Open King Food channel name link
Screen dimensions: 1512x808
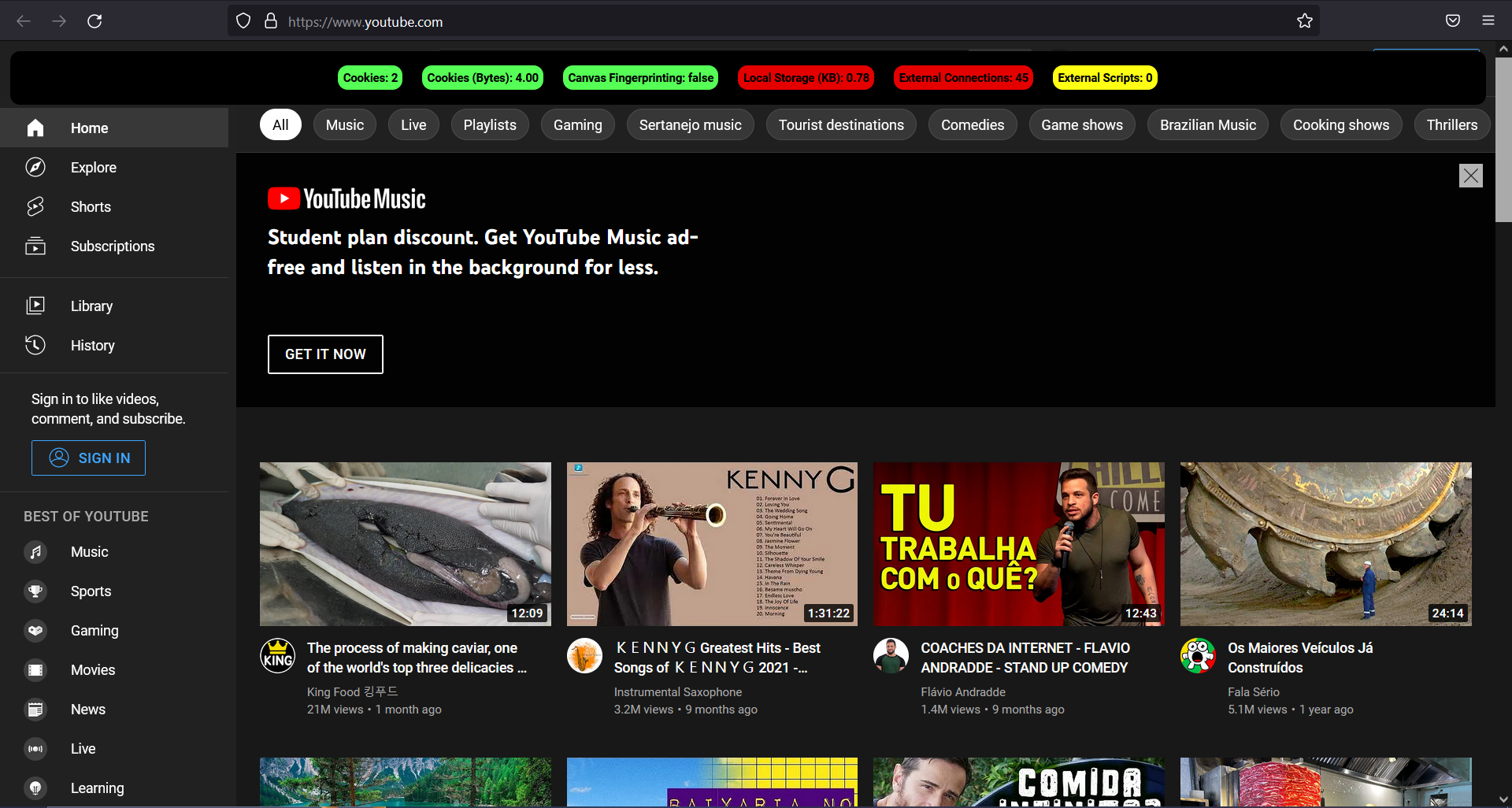(x=352, y=691)
